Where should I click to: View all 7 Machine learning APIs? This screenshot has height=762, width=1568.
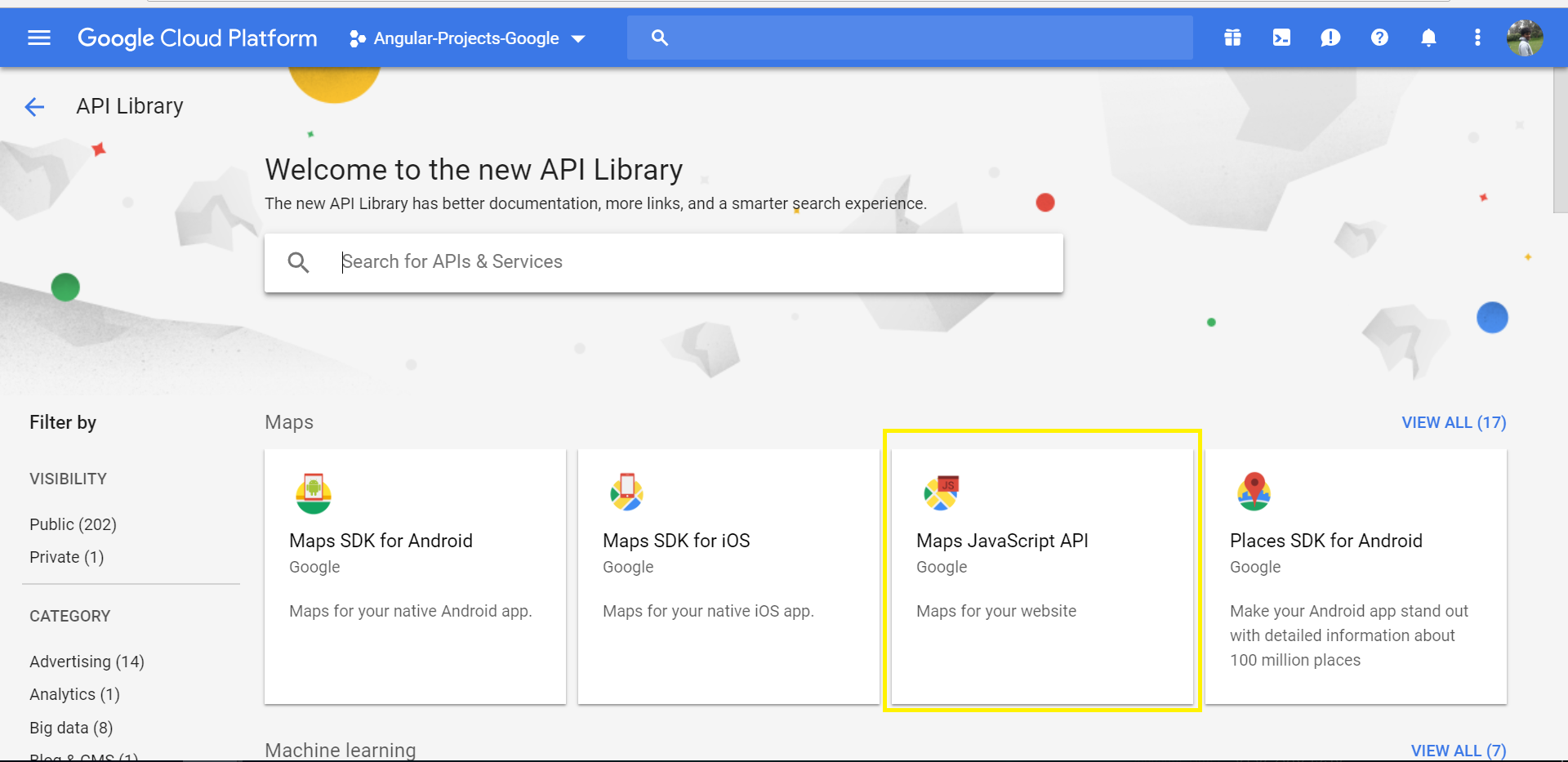point(1459,751)
